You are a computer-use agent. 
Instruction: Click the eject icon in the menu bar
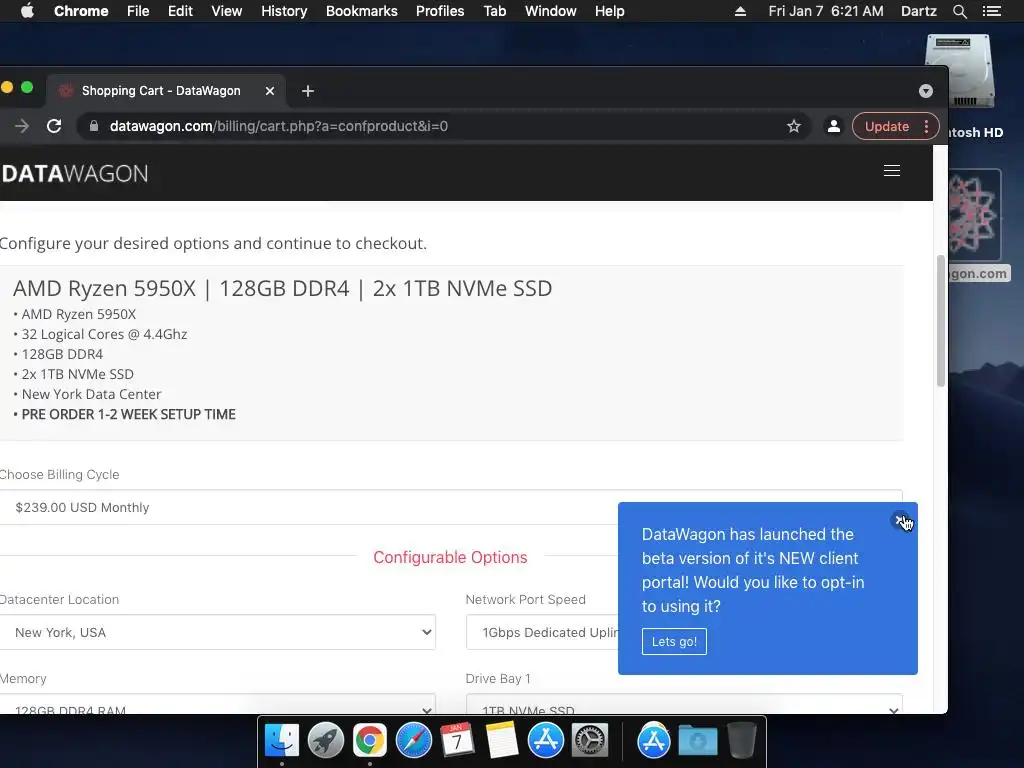[x=740, y=11]
